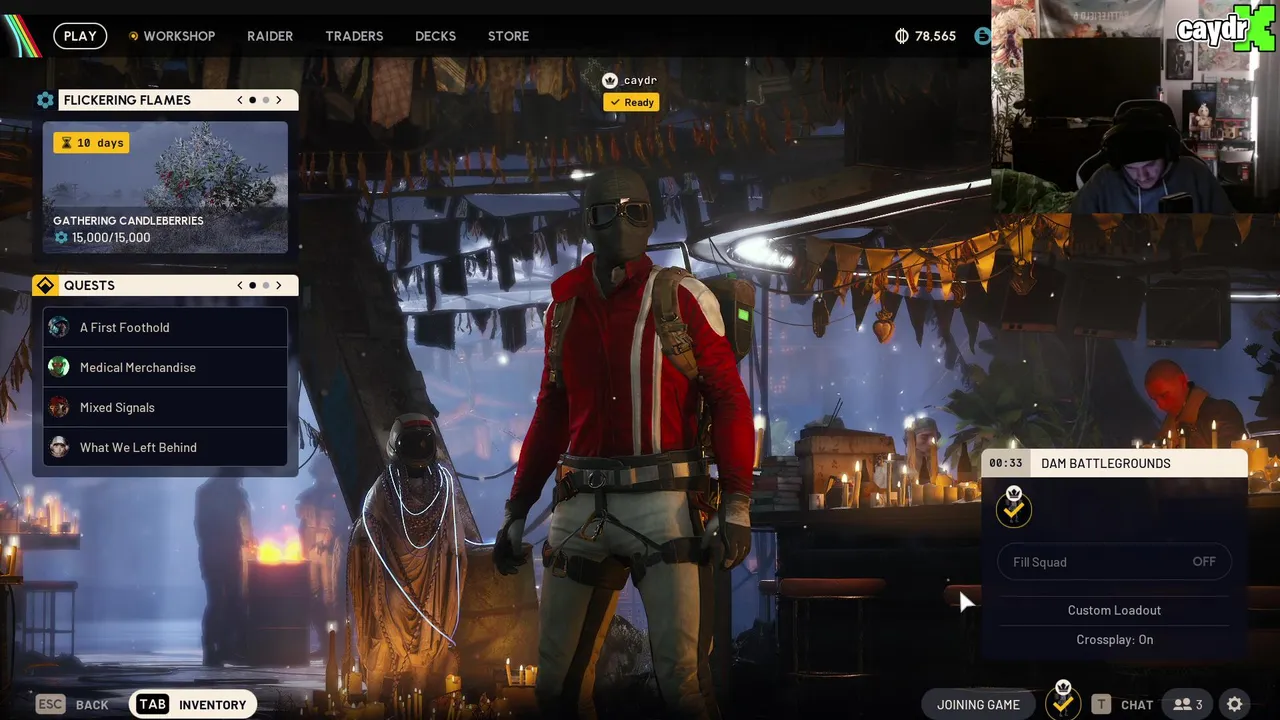The image size is (1280, 720).
Task: Click the coin currency icon next to 78,565
Action: 901,36
